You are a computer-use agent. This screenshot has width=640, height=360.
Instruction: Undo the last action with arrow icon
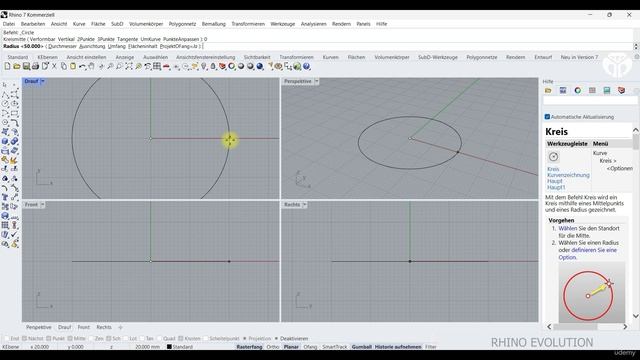(82, 66)
